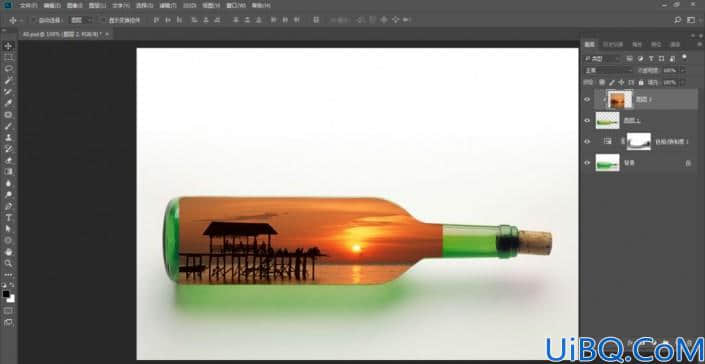
Task: Pick the black foreground color swatch
Action: (6, 294)
